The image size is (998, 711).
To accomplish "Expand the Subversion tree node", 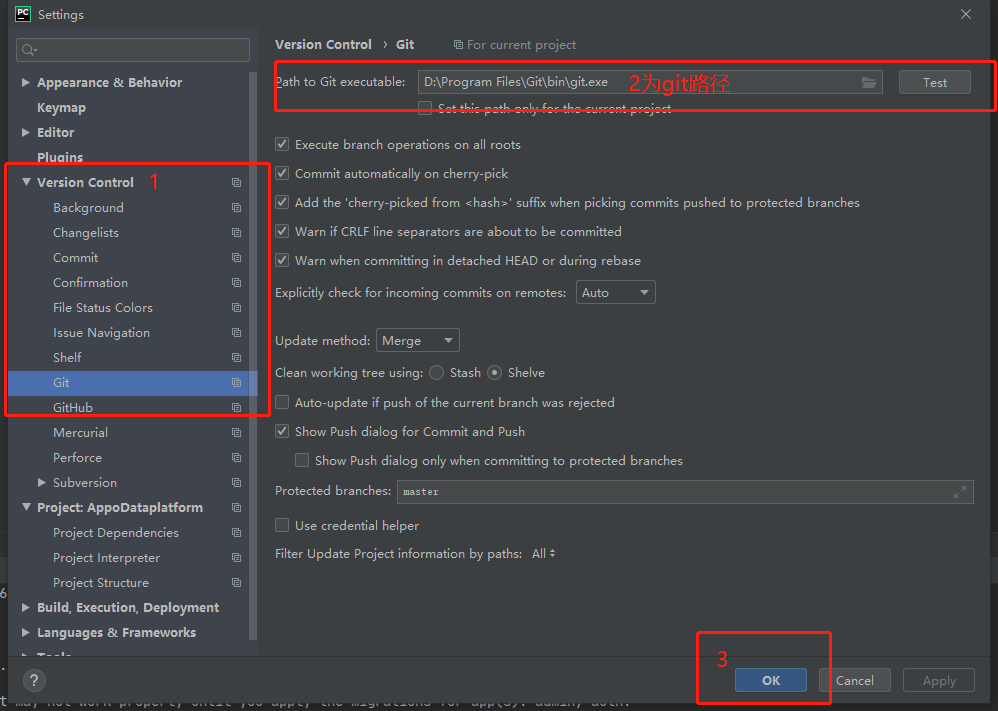I will 41,482.
